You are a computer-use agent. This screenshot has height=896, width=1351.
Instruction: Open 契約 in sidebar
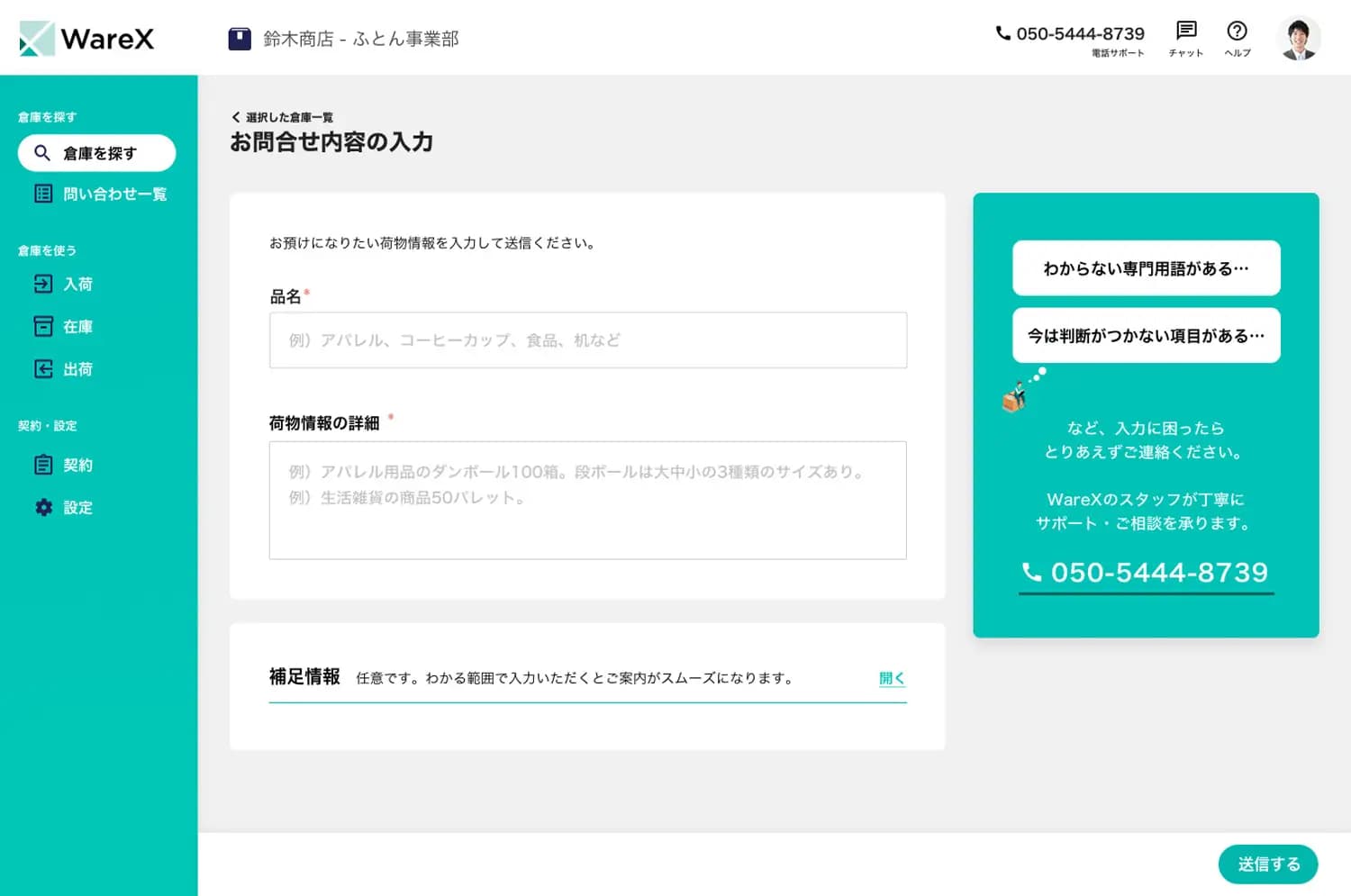pyautogui.click(x=63, y=465)
